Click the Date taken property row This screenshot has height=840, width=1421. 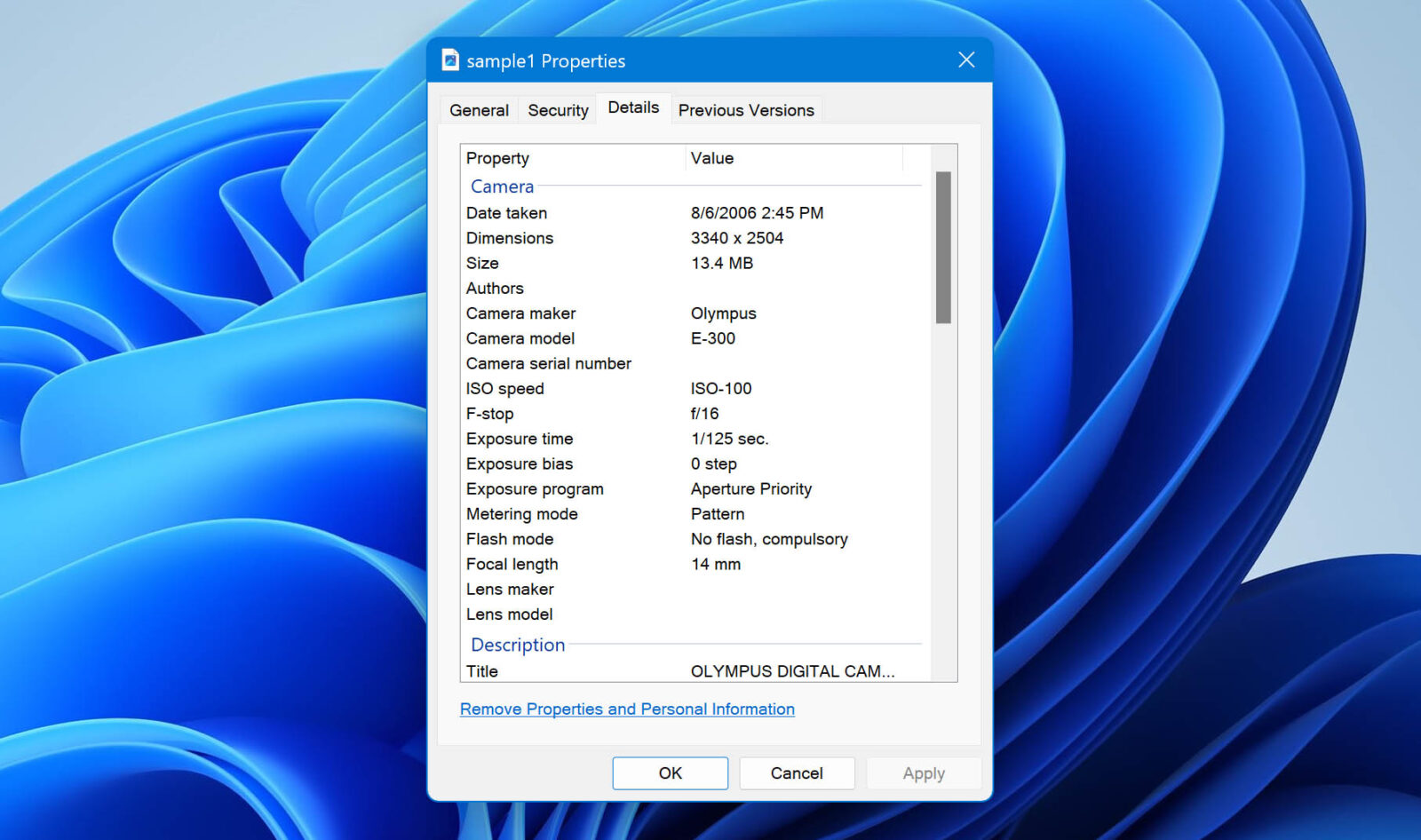coord(506,213)
